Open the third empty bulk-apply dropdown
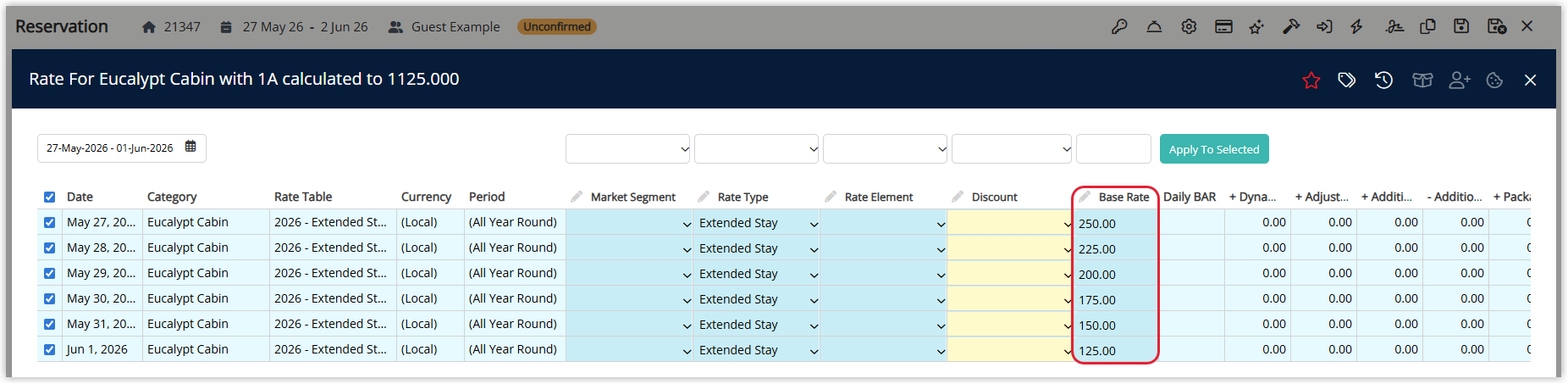This screenshot has height=384, width=1568. [x=886, y=148]
